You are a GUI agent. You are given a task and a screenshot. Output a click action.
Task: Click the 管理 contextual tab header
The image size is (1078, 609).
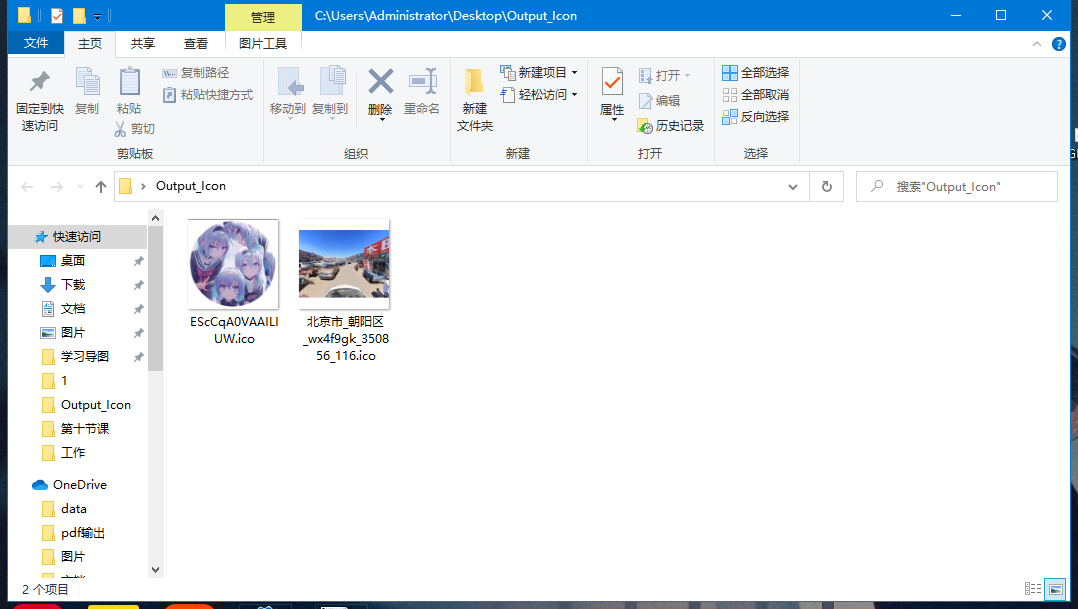point(263,17)
